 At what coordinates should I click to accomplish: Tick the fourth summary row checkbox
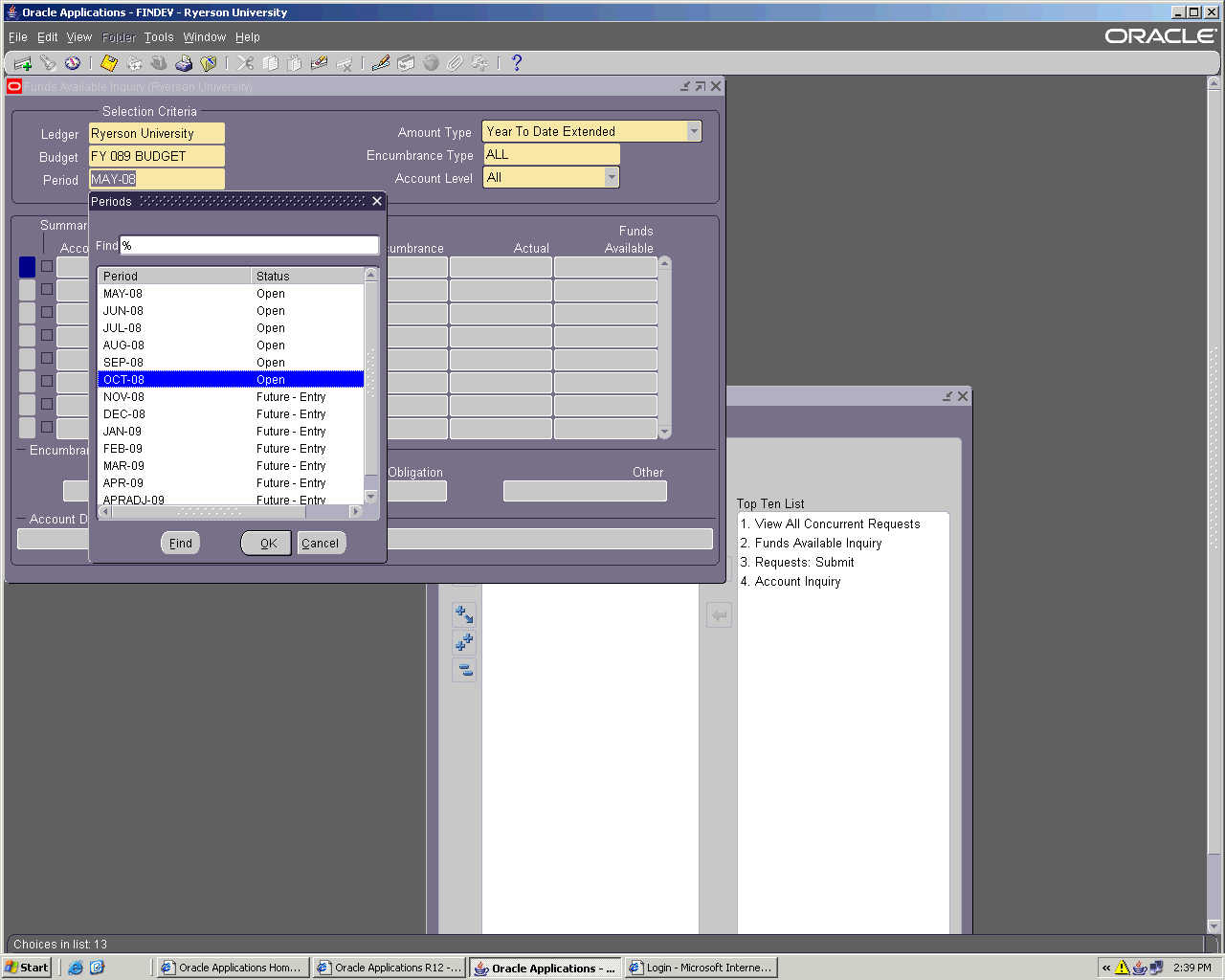[47, 335]
